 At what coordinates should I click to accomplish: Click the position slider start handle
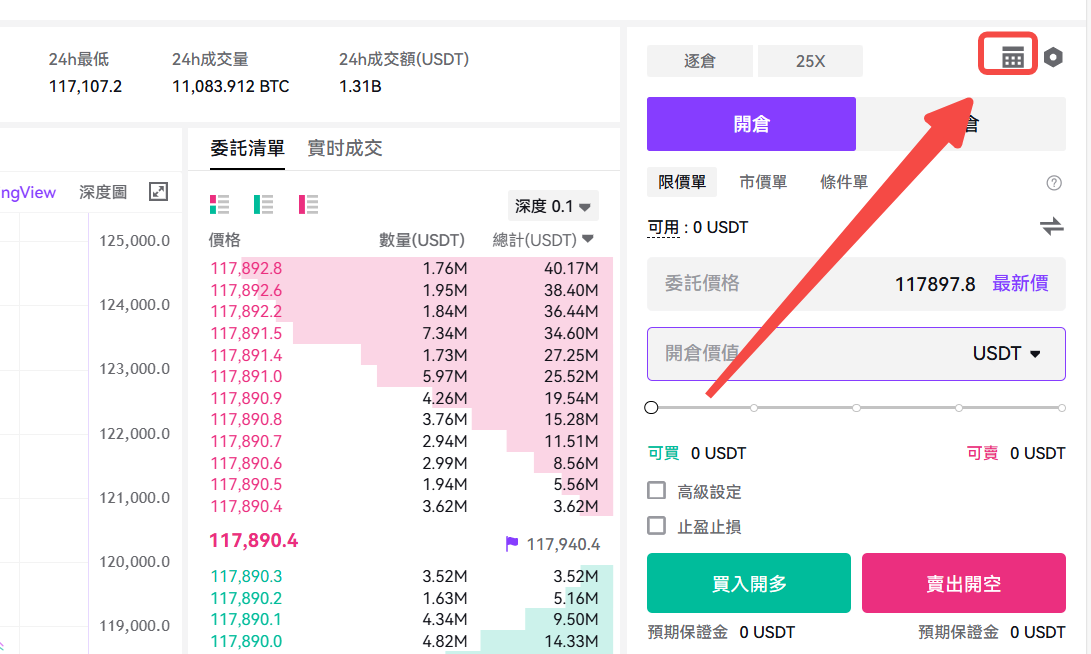[651, 408]
